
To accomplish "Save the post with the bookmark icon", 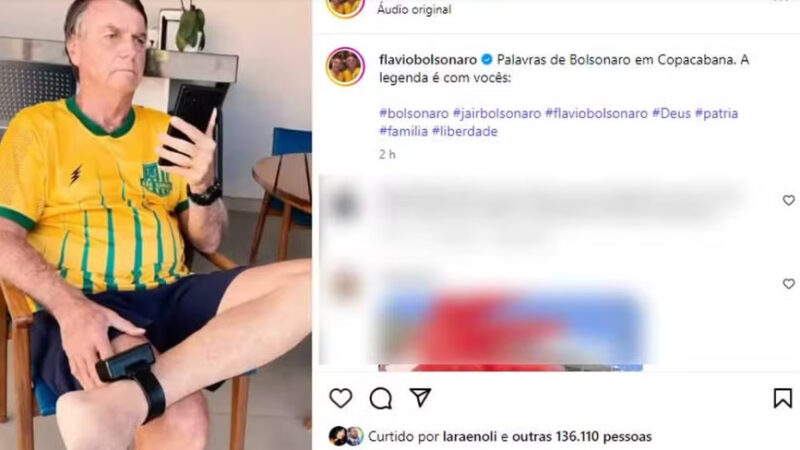I will [783, 398].
